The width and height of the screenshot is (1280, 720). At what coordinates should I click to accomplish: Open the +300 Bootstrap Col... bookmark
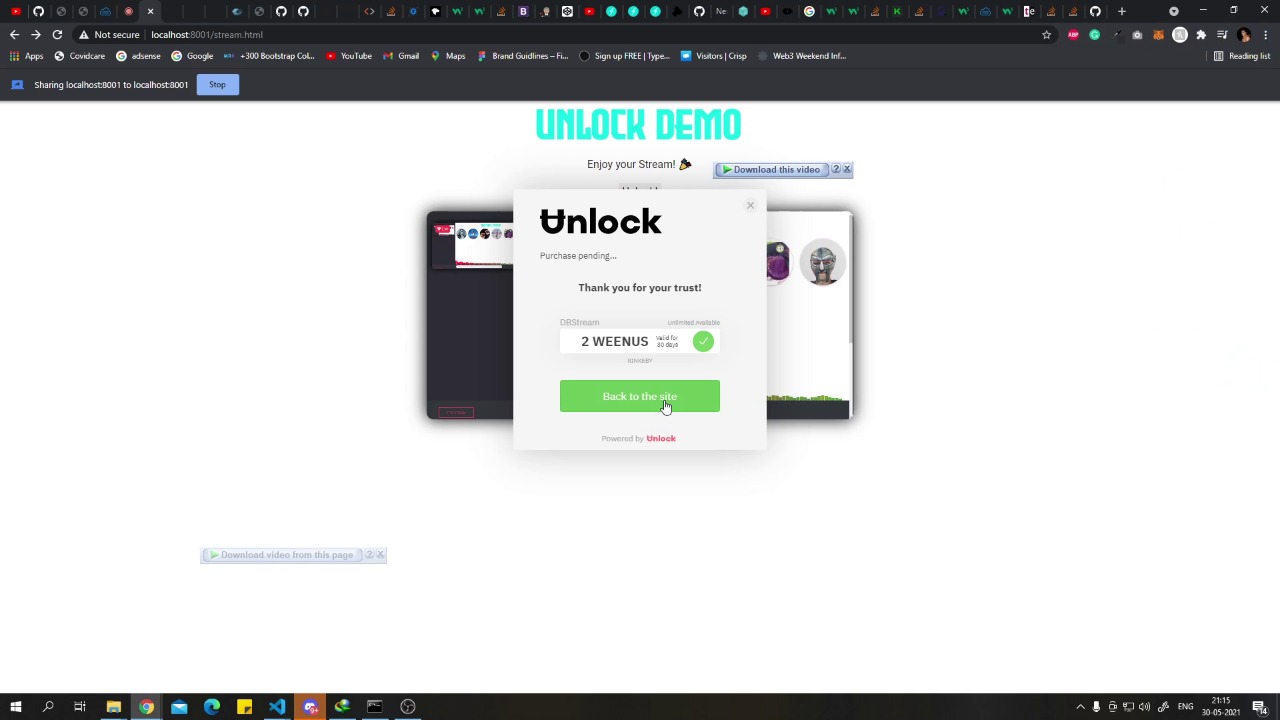pos(269,56)
